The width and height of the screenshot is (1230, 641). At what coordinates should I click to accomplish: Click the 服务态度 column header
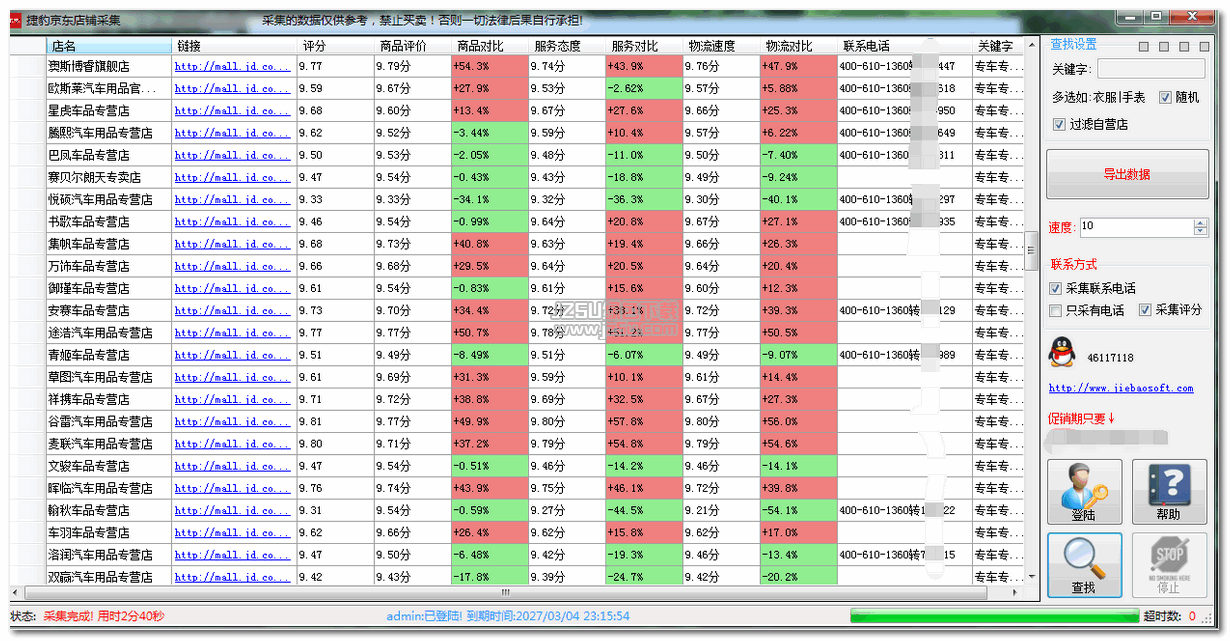pyautogui.click(x=566, y=46)
